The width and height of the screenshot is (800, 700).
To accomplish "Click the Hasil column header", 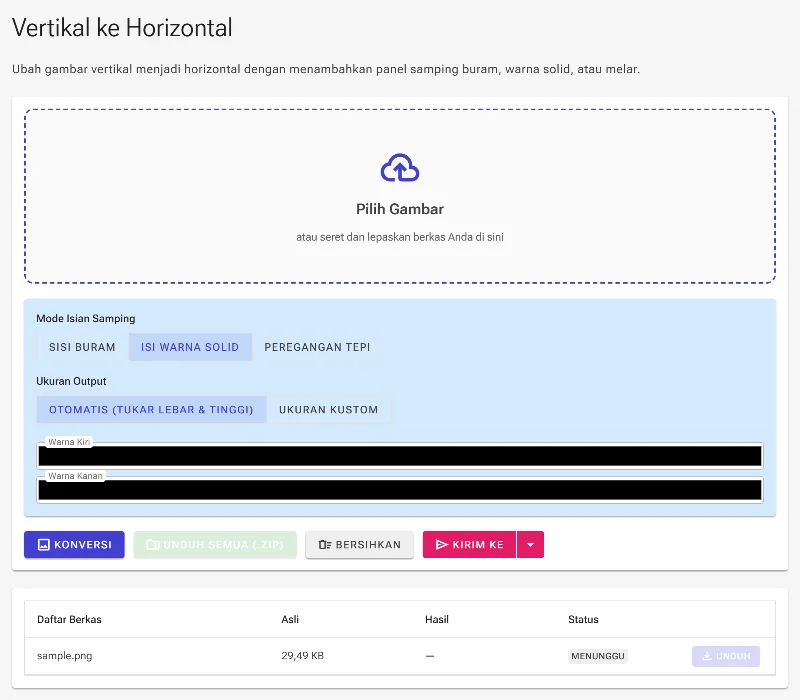I will 437,619.
